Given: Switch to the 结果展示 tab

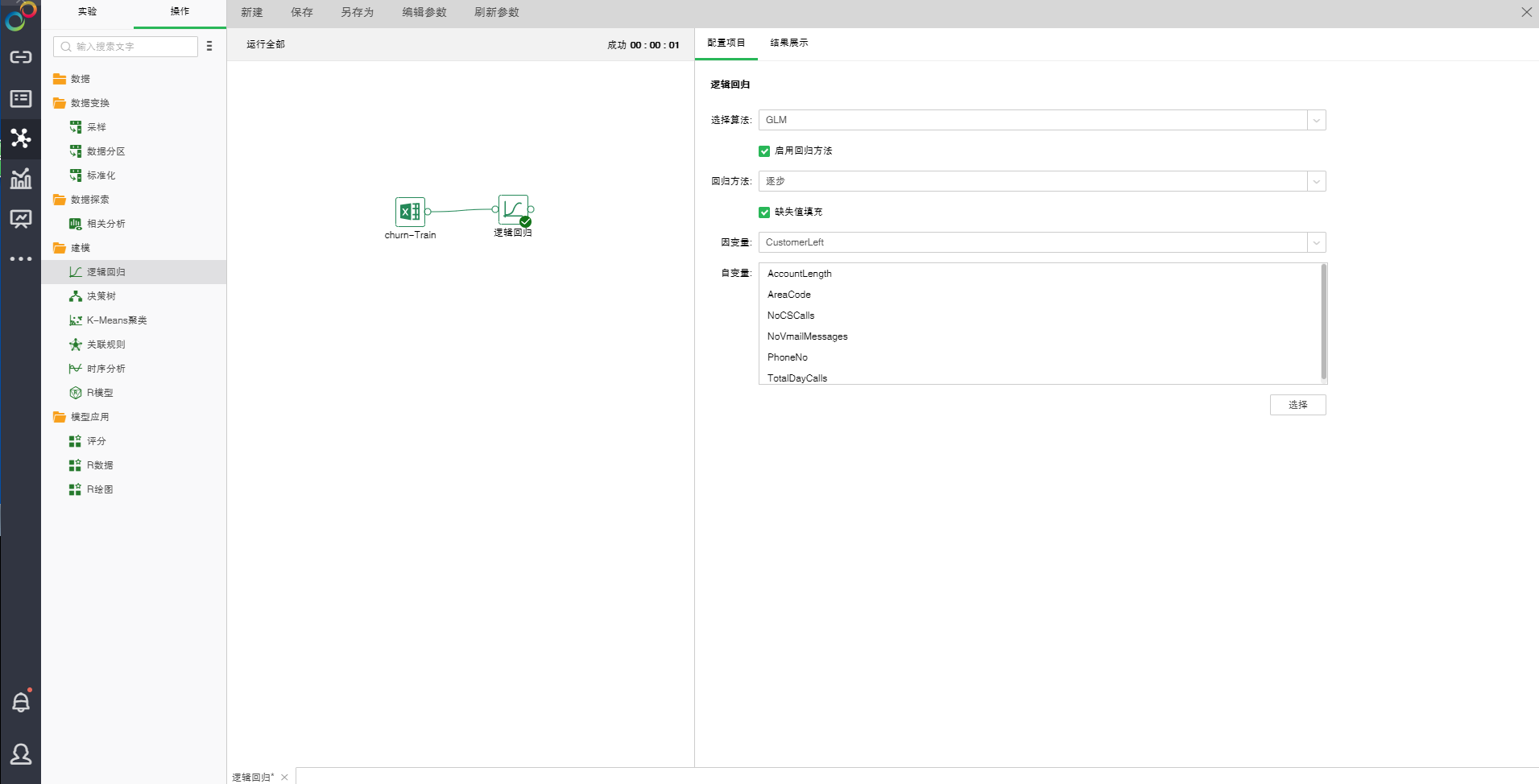Looking at the screenshot, I should tap(788, 43).
